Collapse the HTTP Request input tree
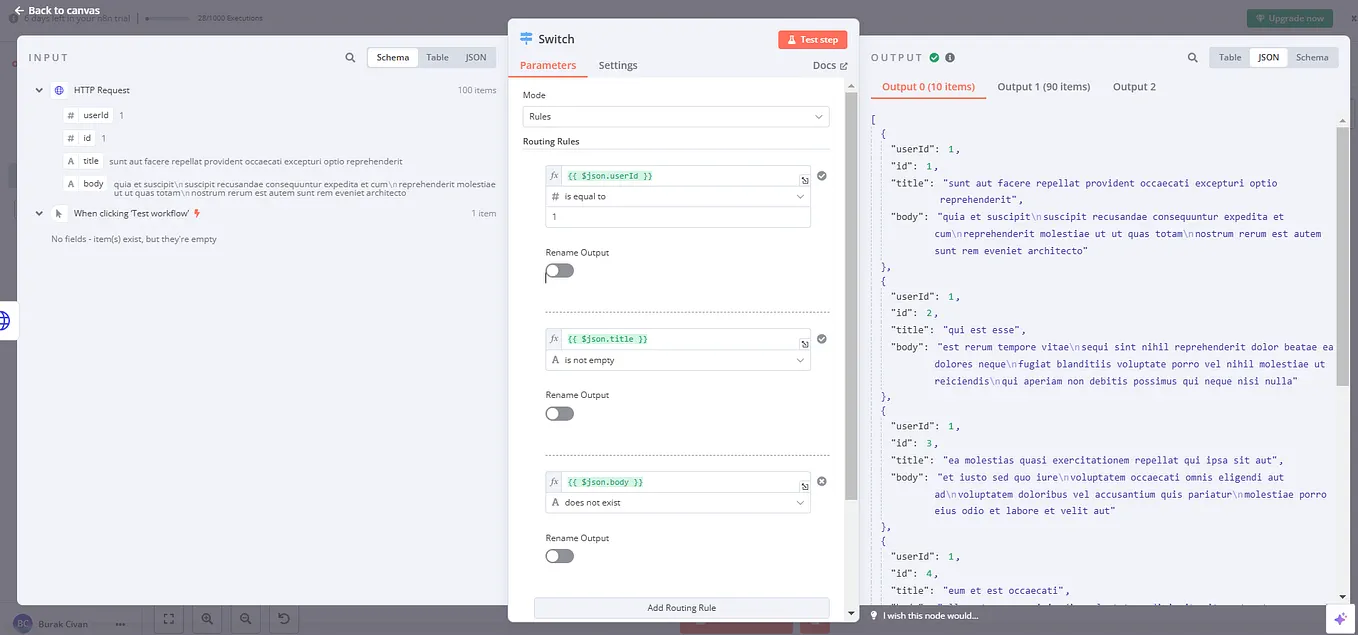Image resolution: width=1358 pixels, height=635 pixels. point(39,90)
